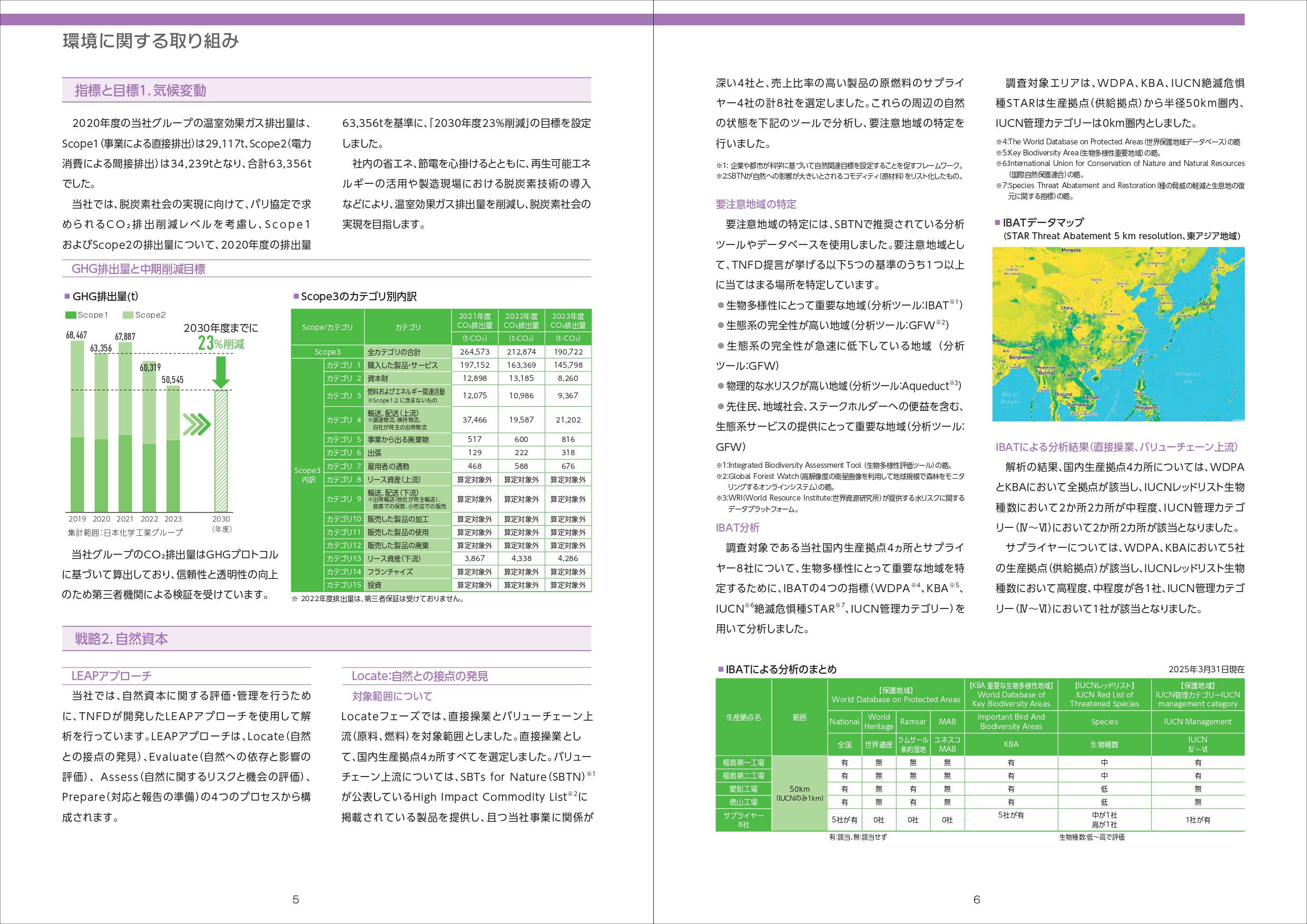Image resolution: width=1307 pixels, height=924 pixels.
Task: Click the green triple chevron arrows in chart
Action: (197, 424)
